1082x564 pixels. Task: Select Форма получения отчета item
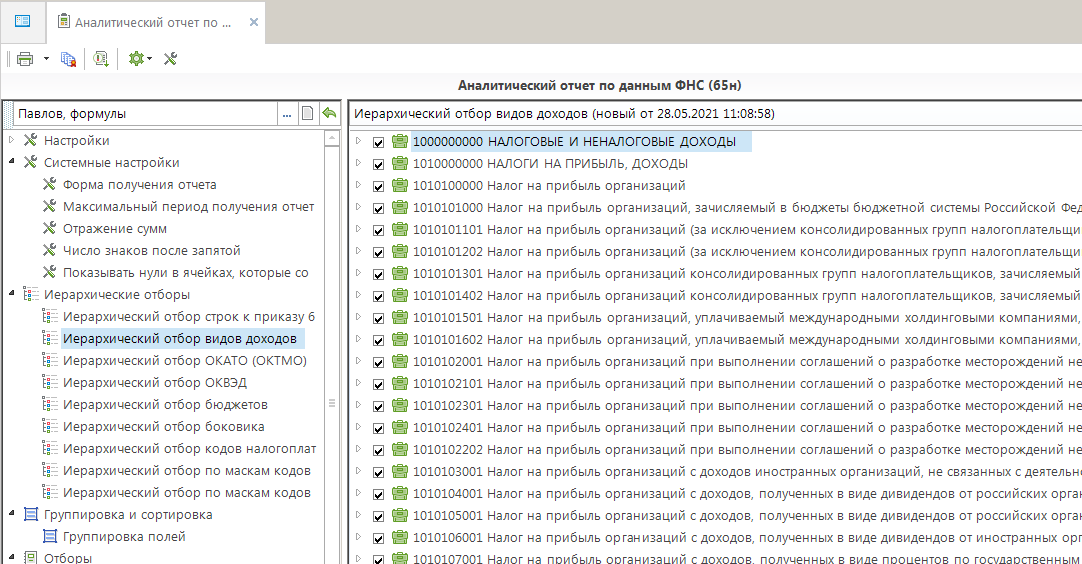coord(139,184)
